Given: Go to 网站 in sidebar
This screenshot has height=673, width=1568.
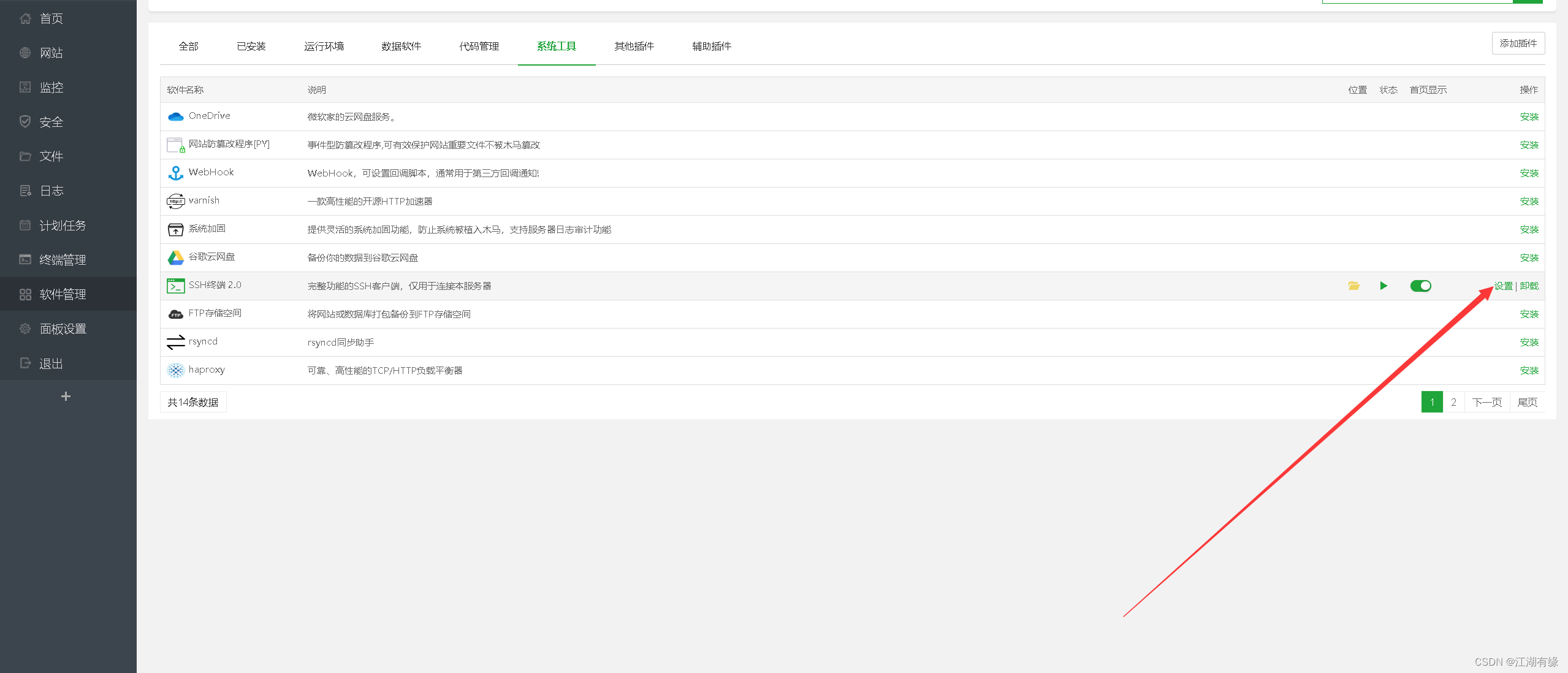Looking at the screenshot, I should click(x=51, y=53).
